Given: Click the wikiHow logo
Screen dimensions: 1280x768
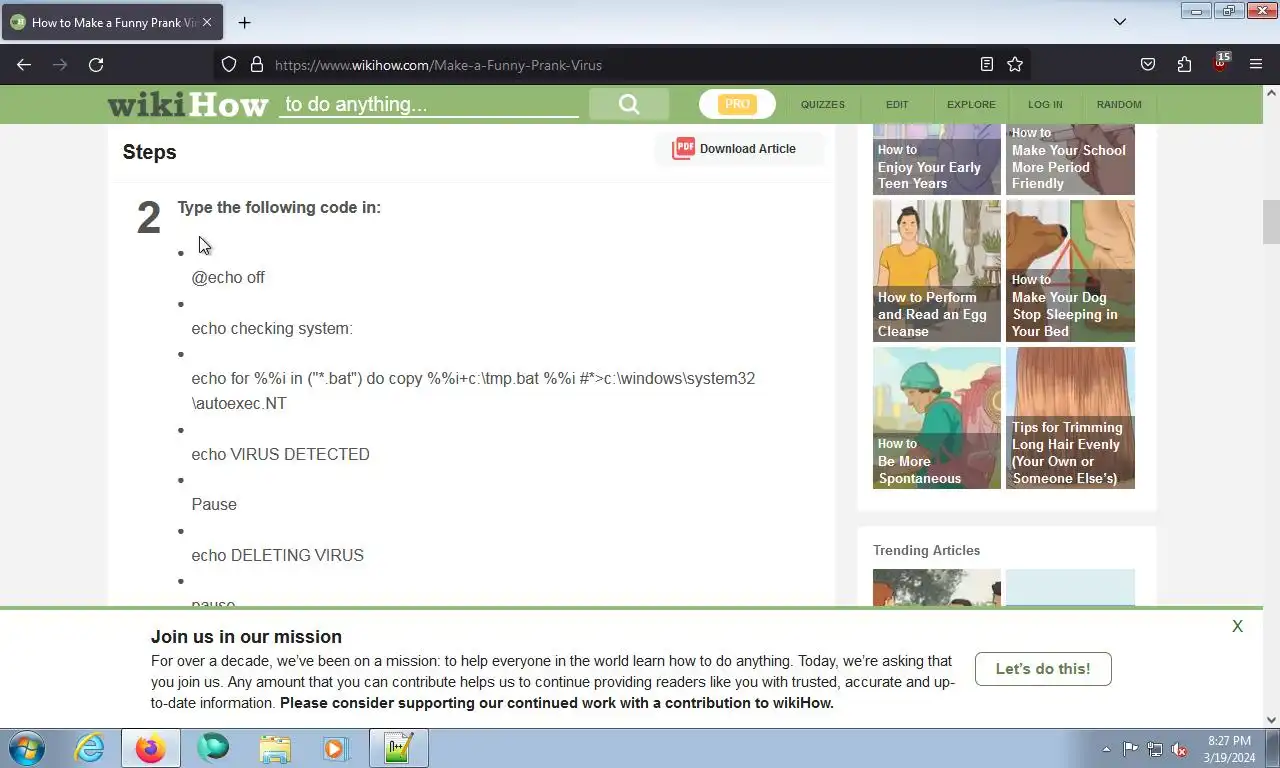Looking at the screenshot, I should [188, 104].
